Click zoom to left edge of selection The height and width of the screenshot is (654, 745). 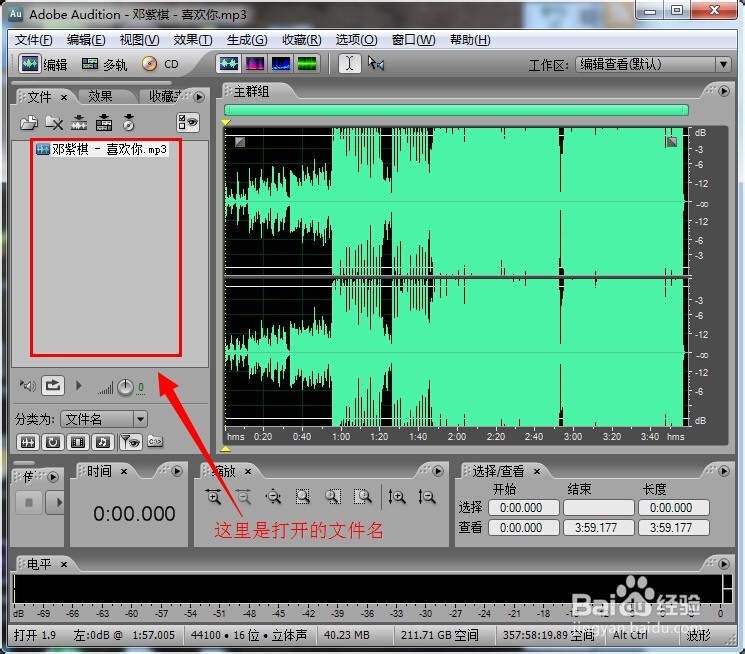click(333, 497)
